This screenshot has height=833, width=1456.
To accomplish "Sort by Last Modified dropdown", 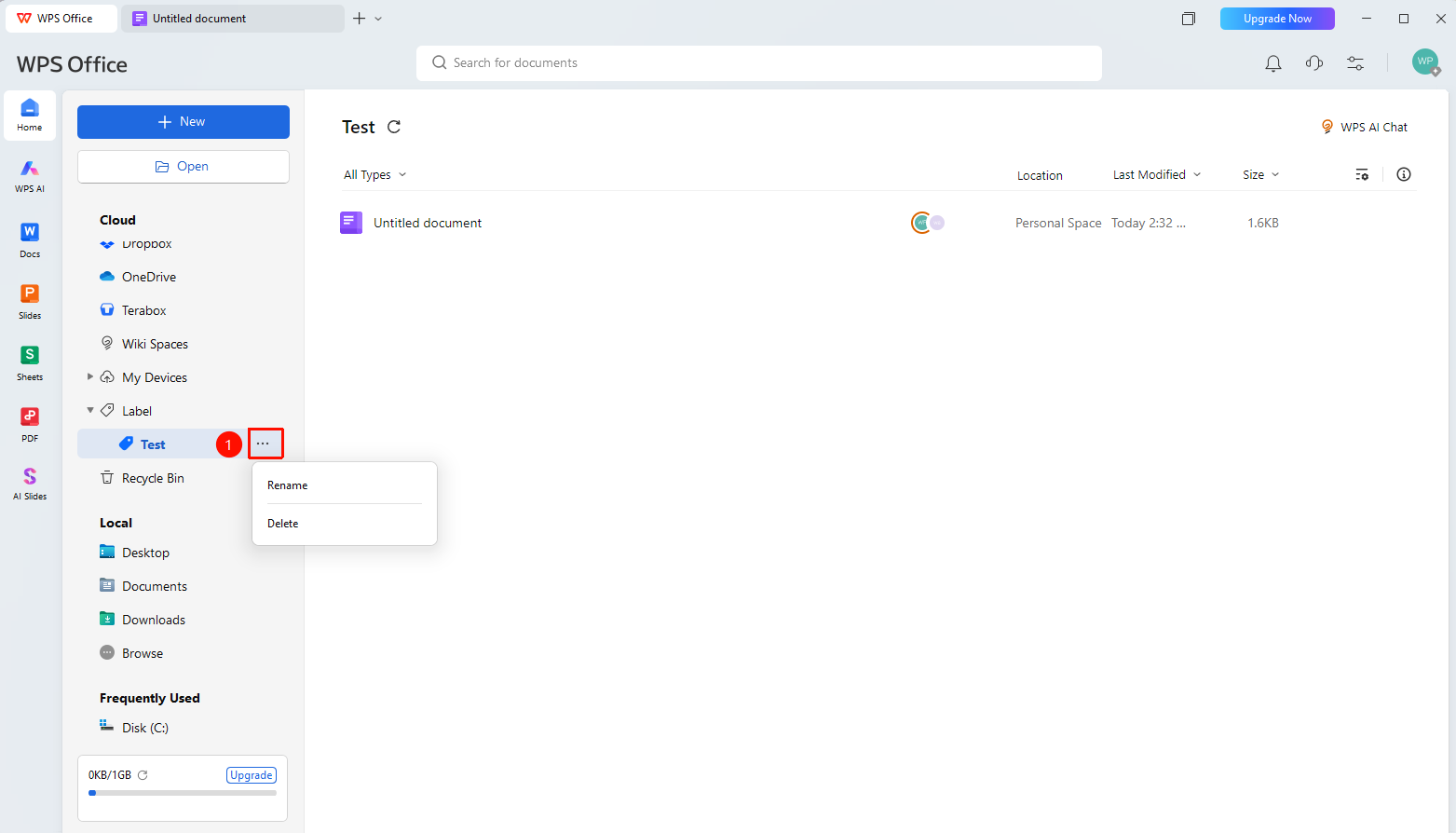I will [x=1157, y=174].
